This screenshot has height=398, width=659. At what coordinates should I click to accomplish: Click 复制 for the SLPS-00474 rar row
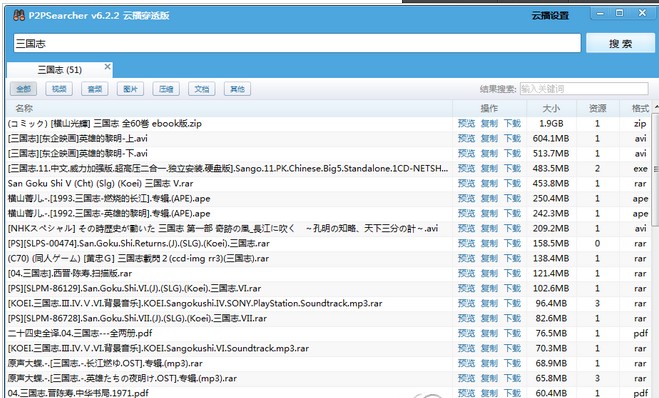[x=489, y=243]
